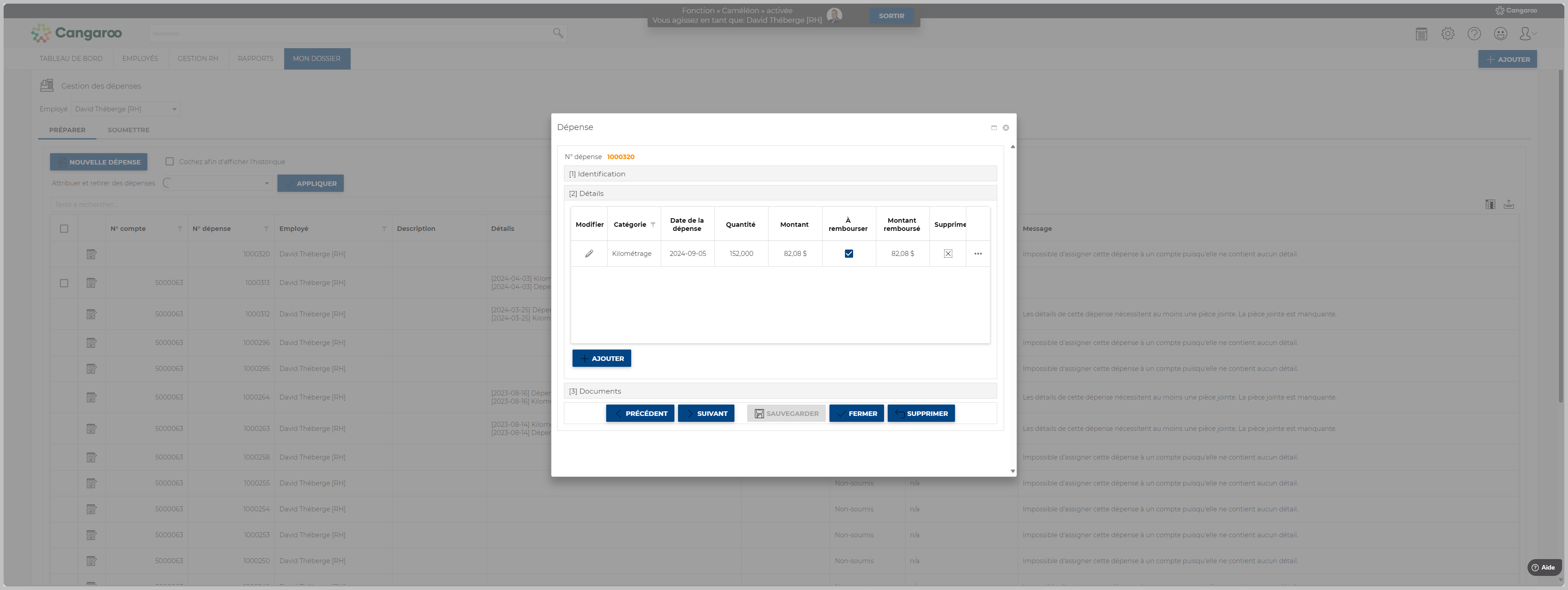This screenshot has height=590, width=1568.
Task: Click the smiley feedback icon in header
Action: coord(1500,34)
